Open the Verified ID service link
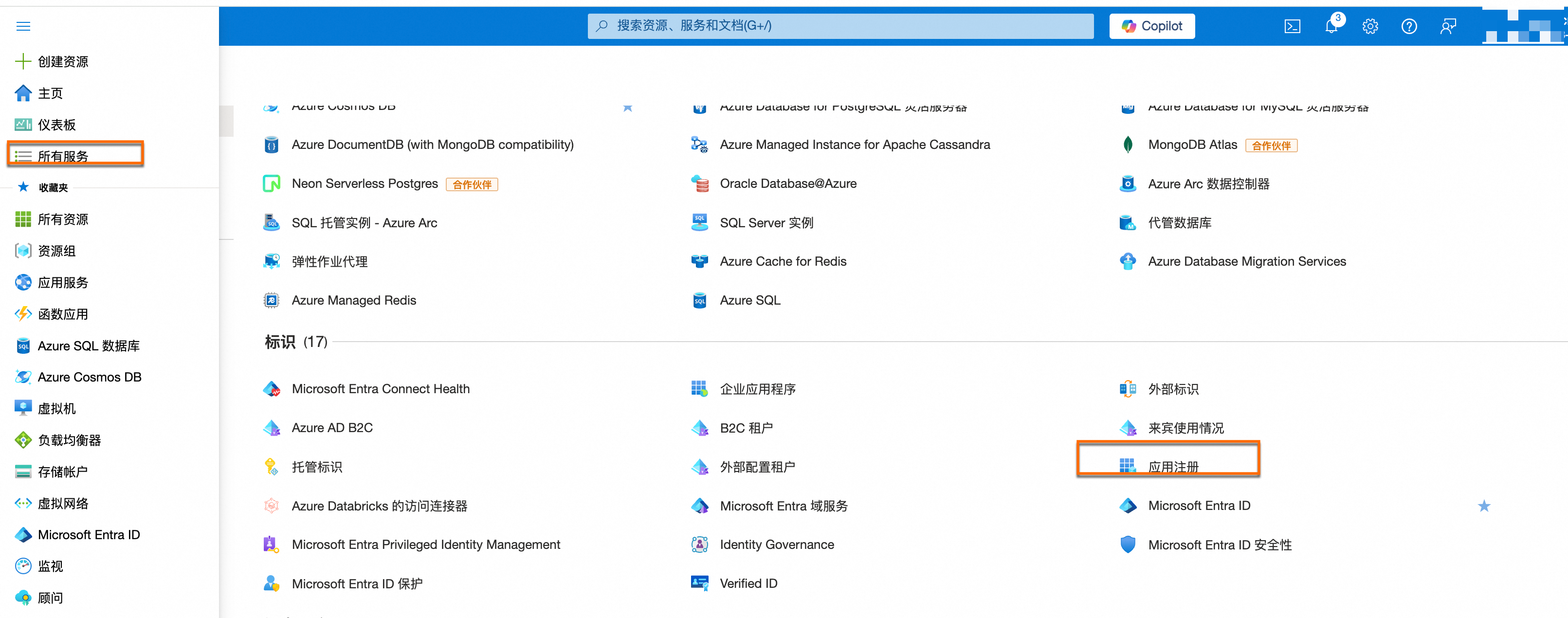This screenshot has height=618, width=1568. tap(748, 583)
